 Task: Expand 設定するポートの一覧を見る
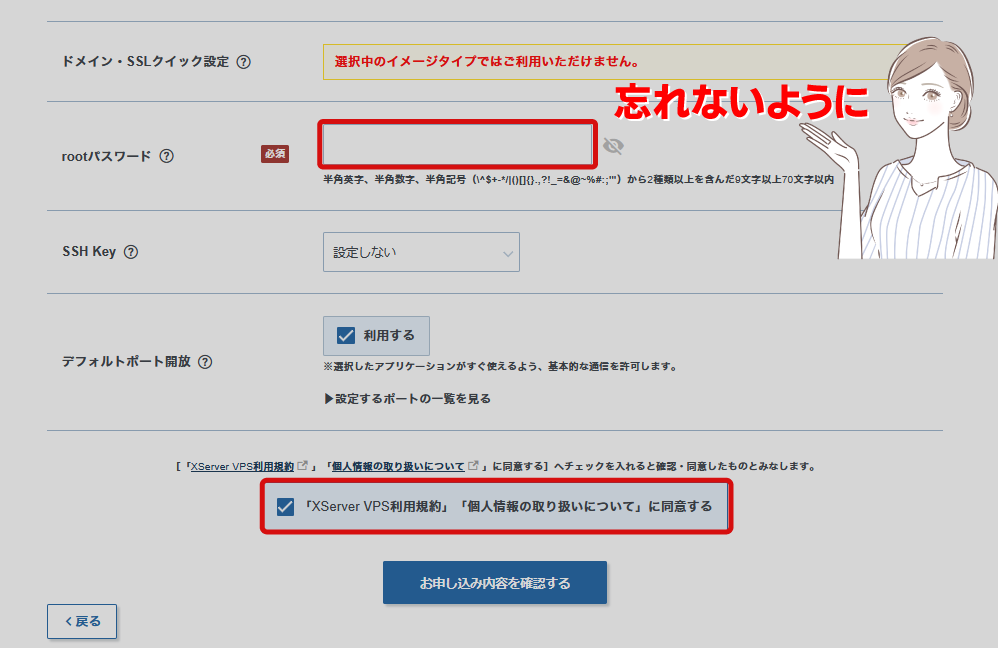click(x=407, y=399)
